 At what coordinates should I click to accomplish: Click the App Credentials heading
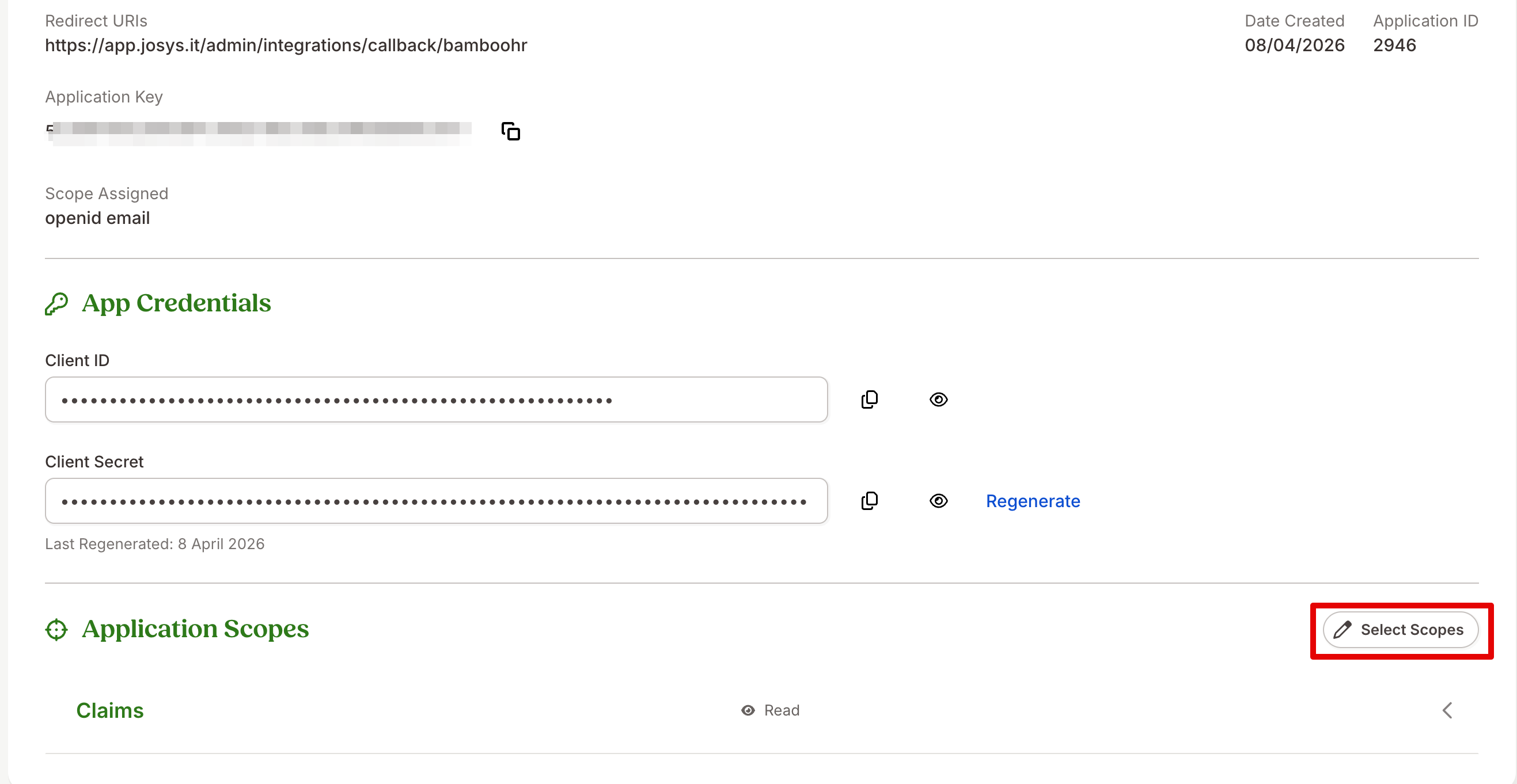[177, 303]
